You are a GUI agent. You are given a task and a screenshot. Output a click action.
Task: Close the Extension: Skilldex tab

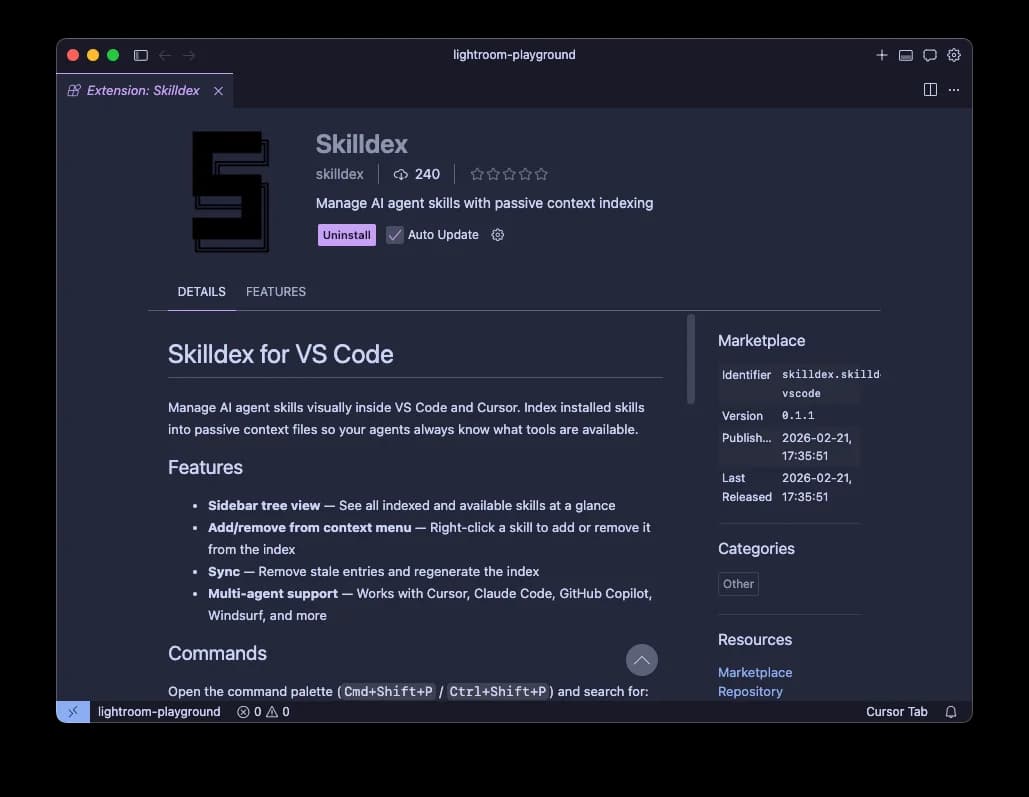pos(218,90)
